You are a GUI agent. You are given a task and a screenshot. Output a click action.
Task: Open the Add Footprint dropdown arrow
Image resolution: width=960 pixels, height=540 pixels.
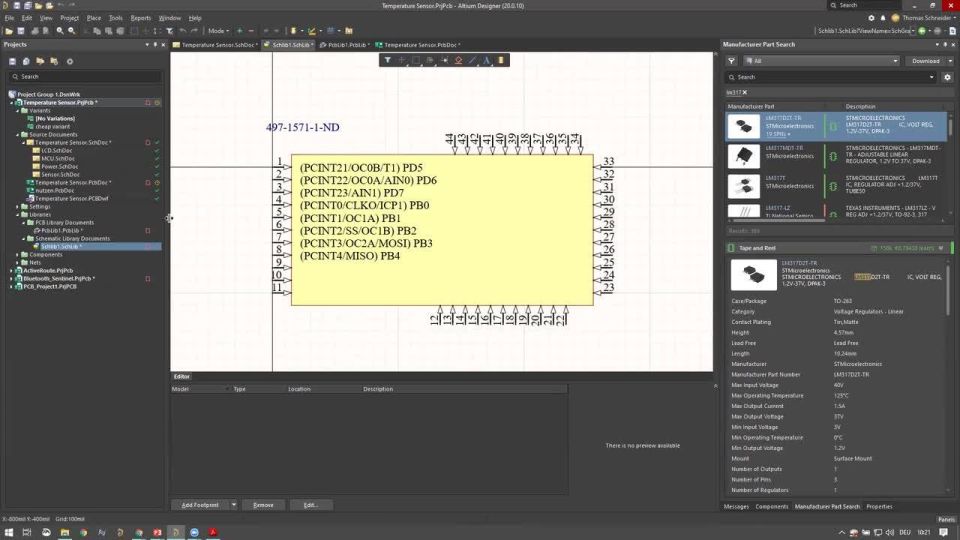tap(234, 505)
